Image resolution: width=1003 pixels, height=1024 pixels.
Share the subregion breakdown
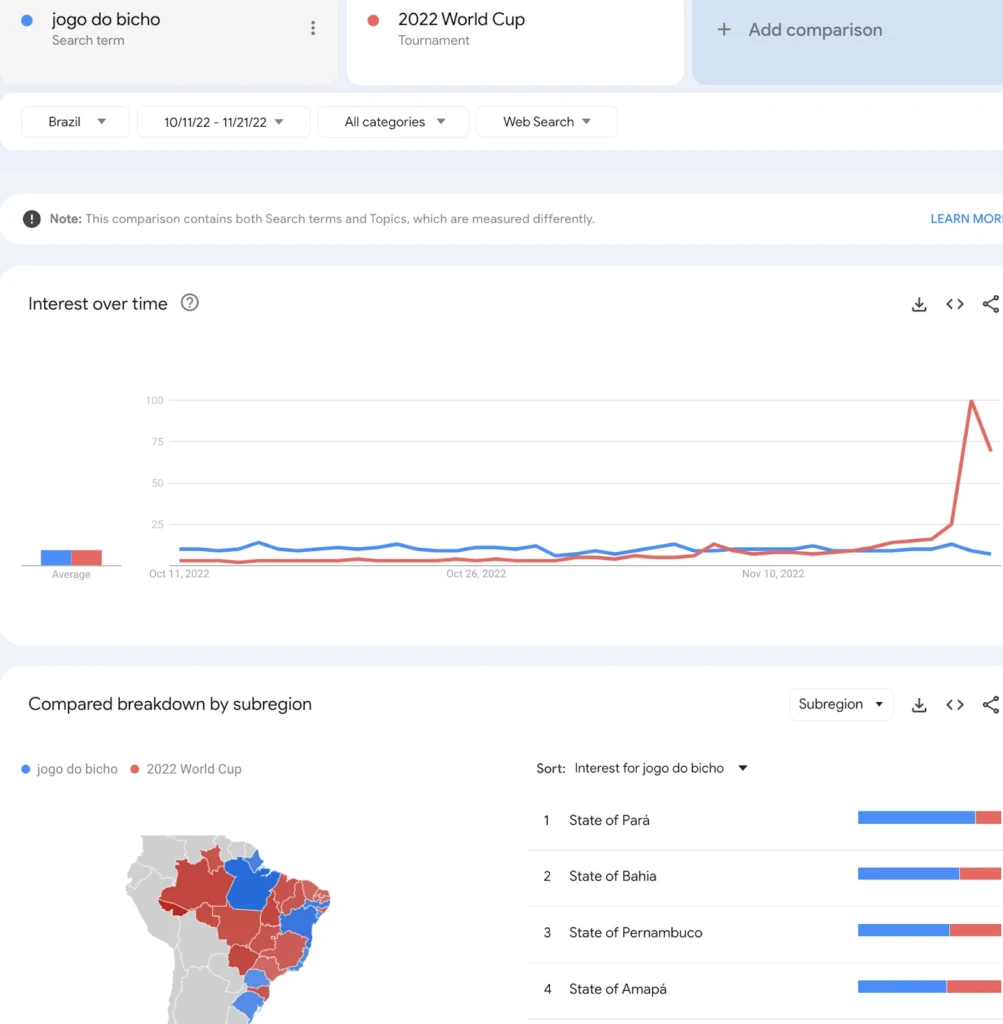[991, 705]
